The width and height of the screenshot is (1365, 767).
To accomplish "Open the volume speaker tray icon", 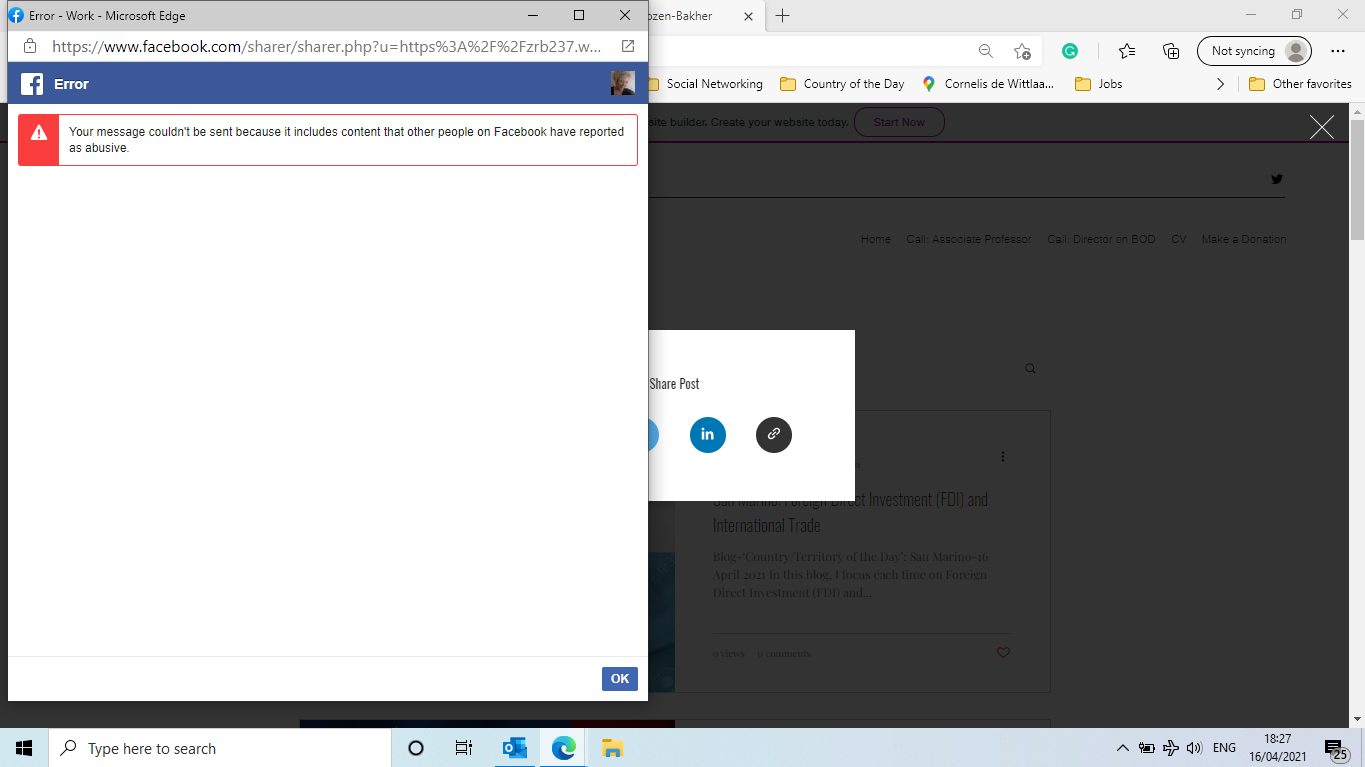I will coord(1194,748).
